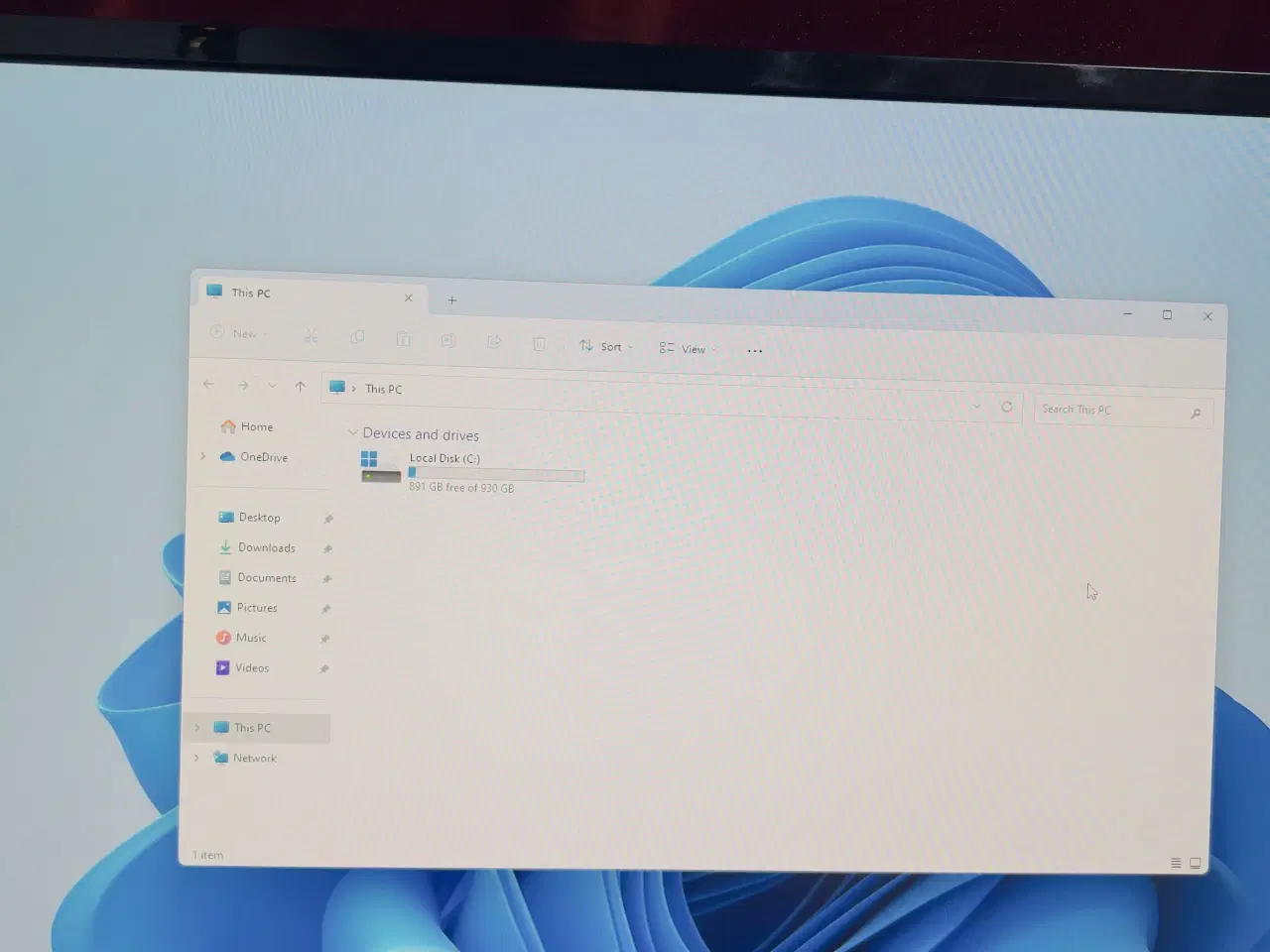Screen dimensions: 1270x952
Task: Click the 1 item status text
Action: (x=207, y=855)
